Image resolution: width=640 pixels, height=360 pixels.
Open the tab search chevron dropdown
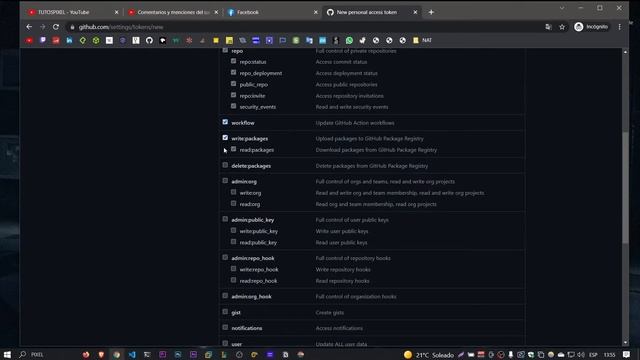[562, 8]
